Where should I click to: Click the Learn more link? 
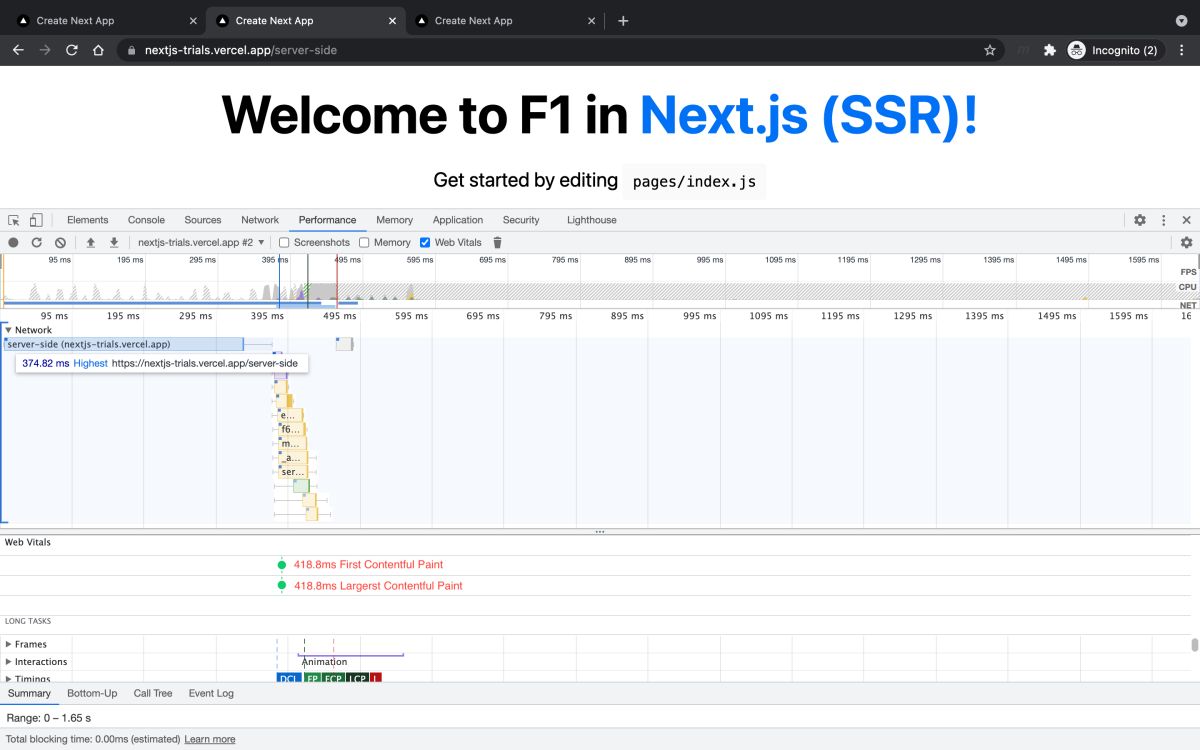[210, 739]
